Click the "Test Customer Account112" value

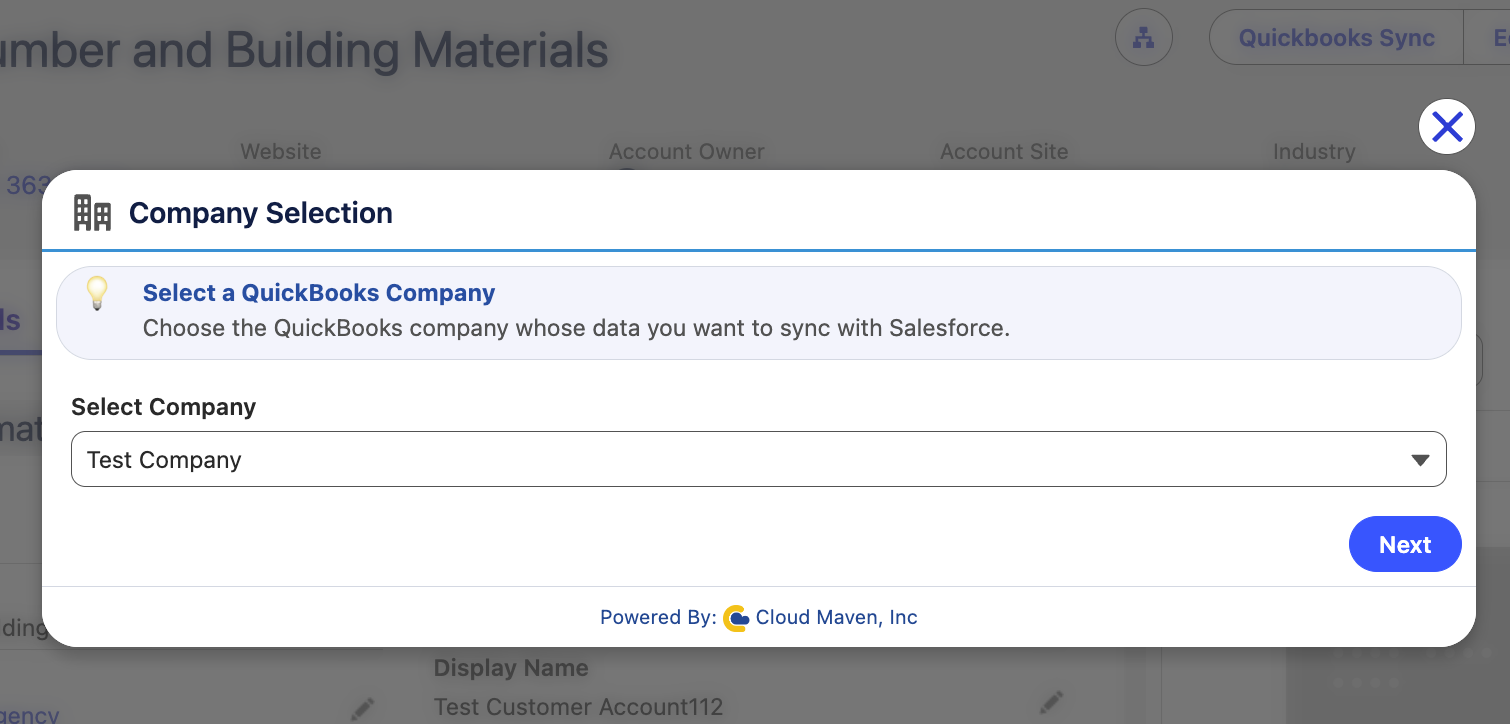(x=578, y=708)
